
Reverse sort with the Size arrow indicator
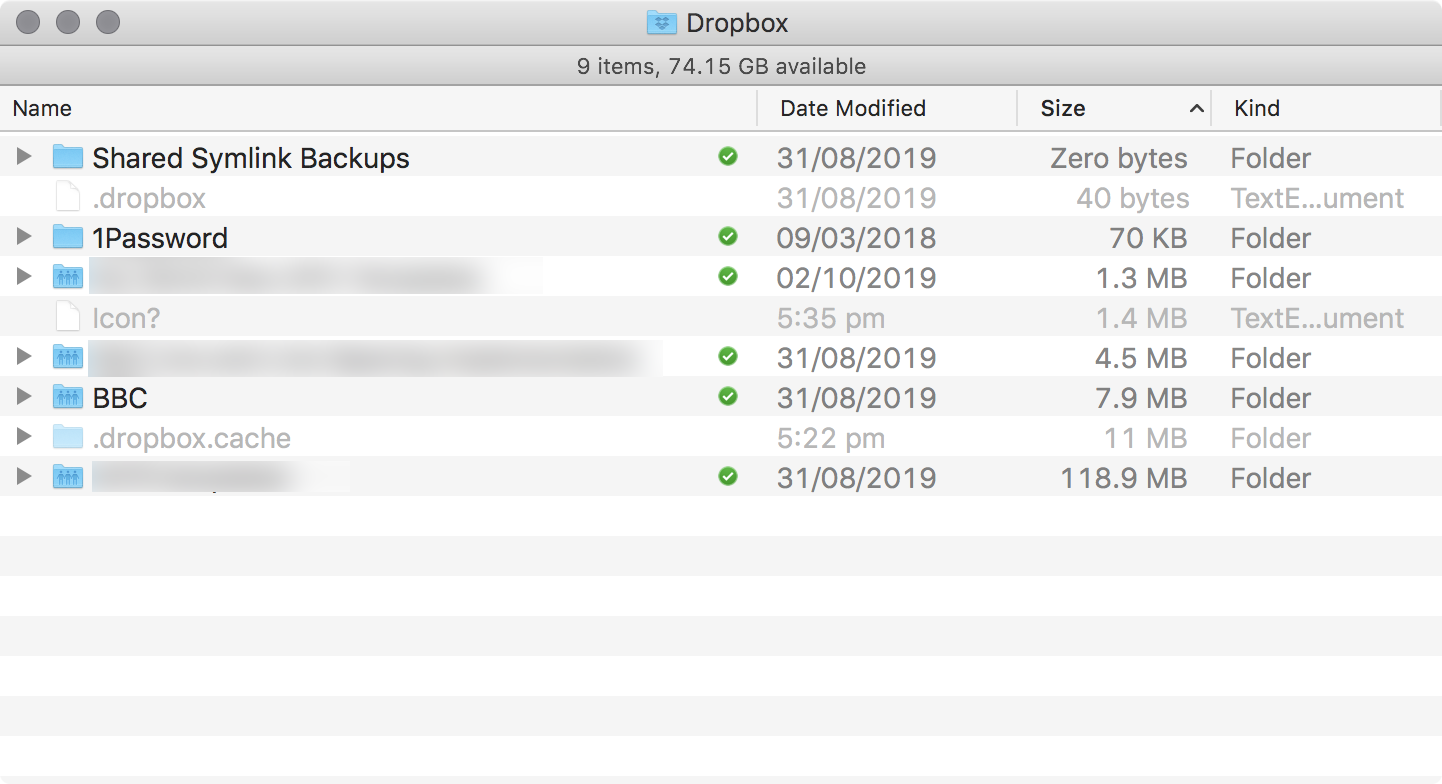[1196, 108]
